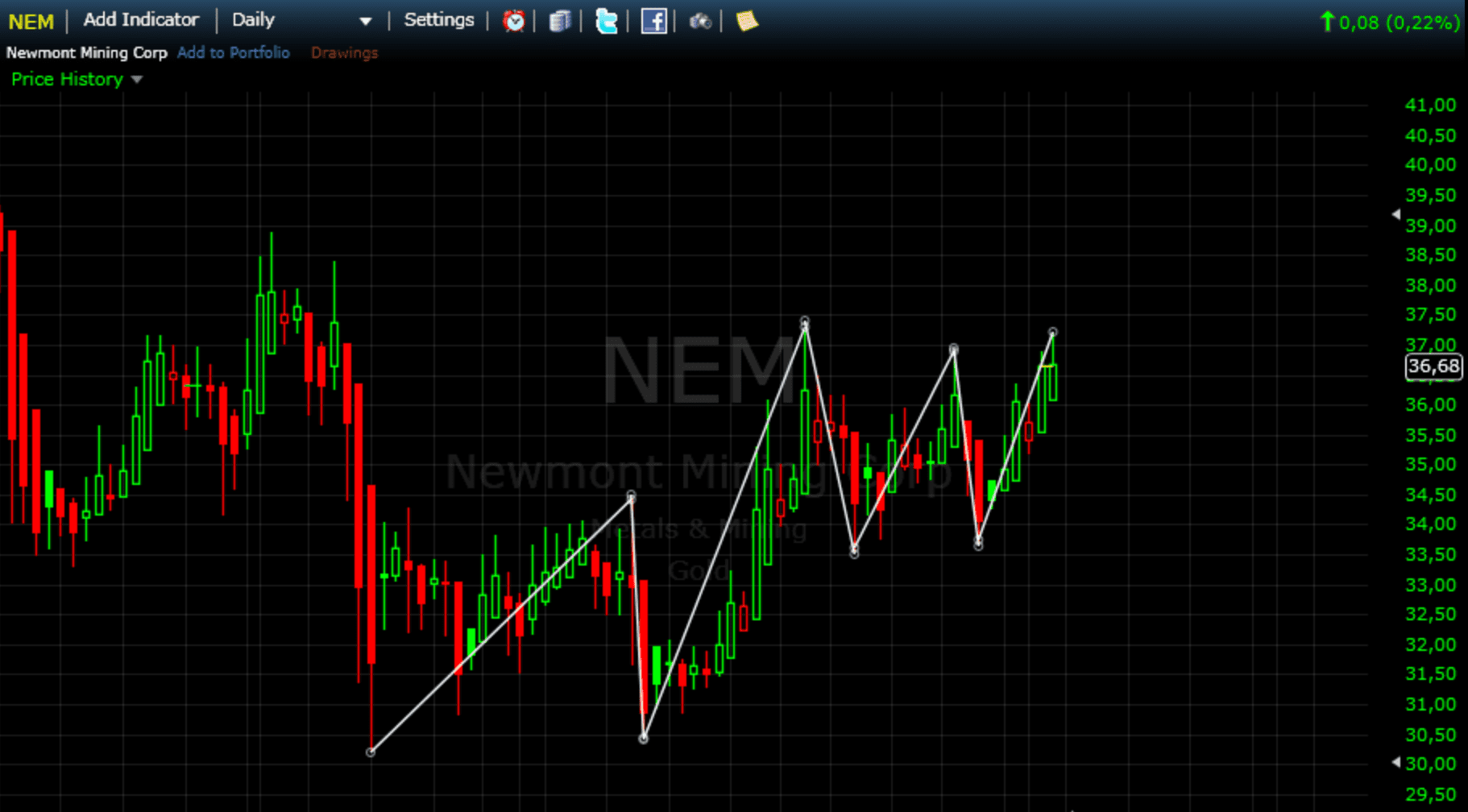
Task: Click the arrow marker beside 30,00
Action: 1396,762
